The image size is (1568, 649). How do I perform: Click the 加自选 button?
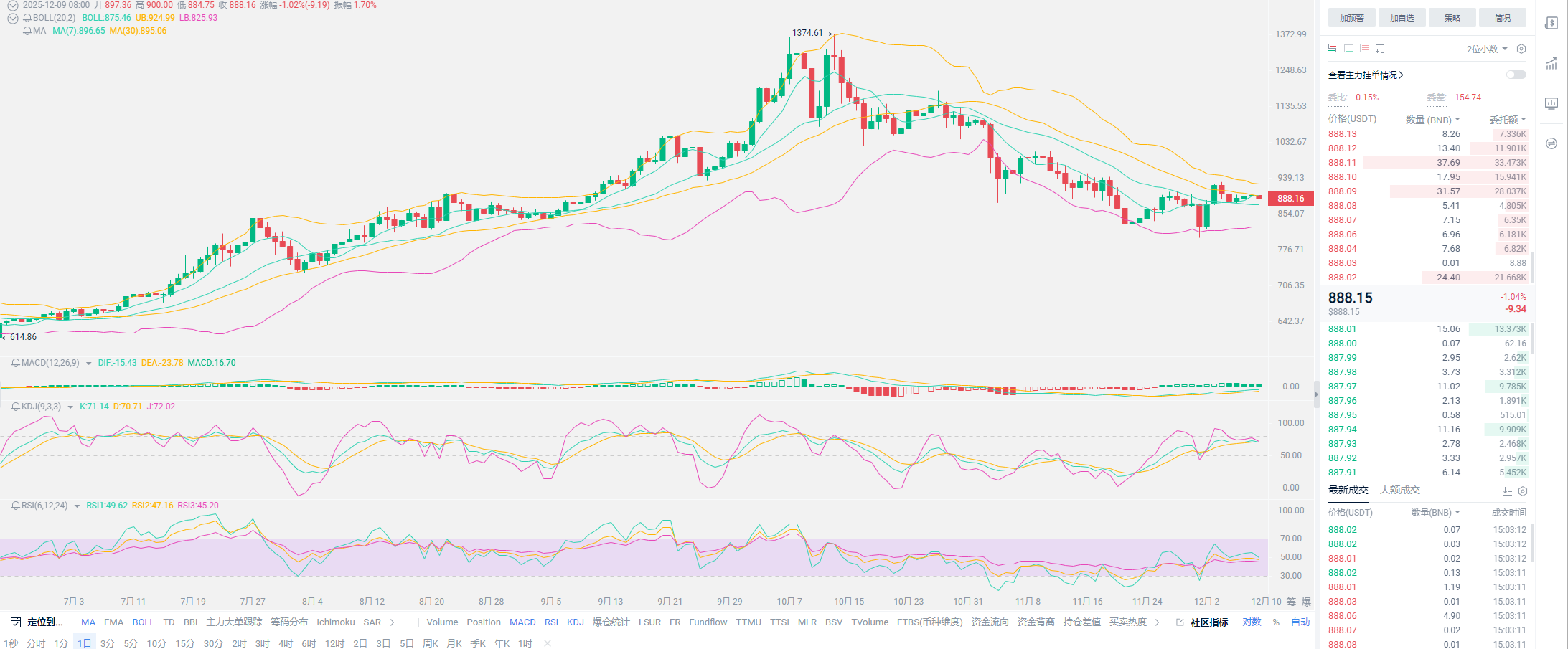pyautogui.click(x=1402, y=18)
